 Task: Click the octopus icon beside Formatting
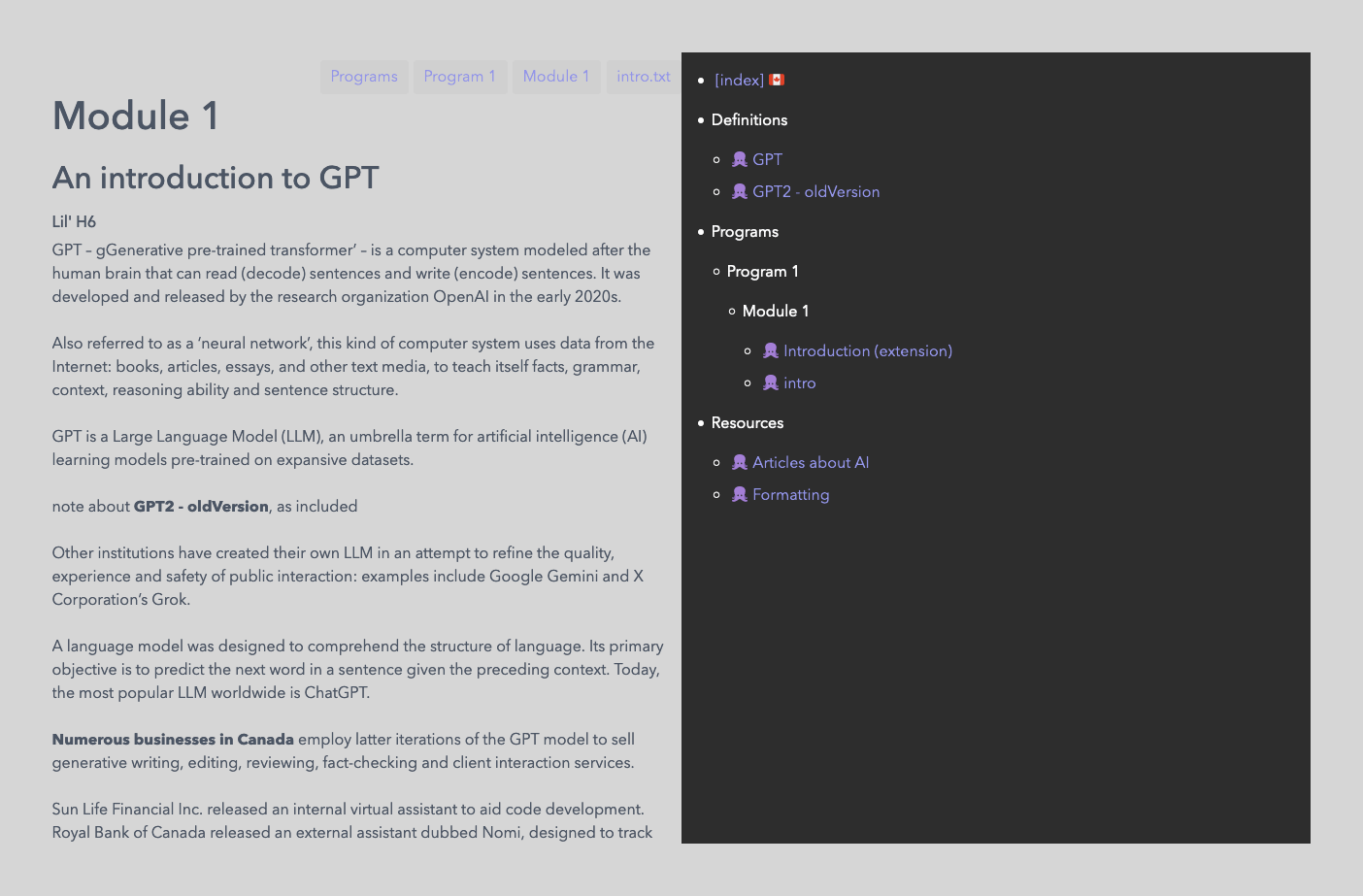pos(740,494)
